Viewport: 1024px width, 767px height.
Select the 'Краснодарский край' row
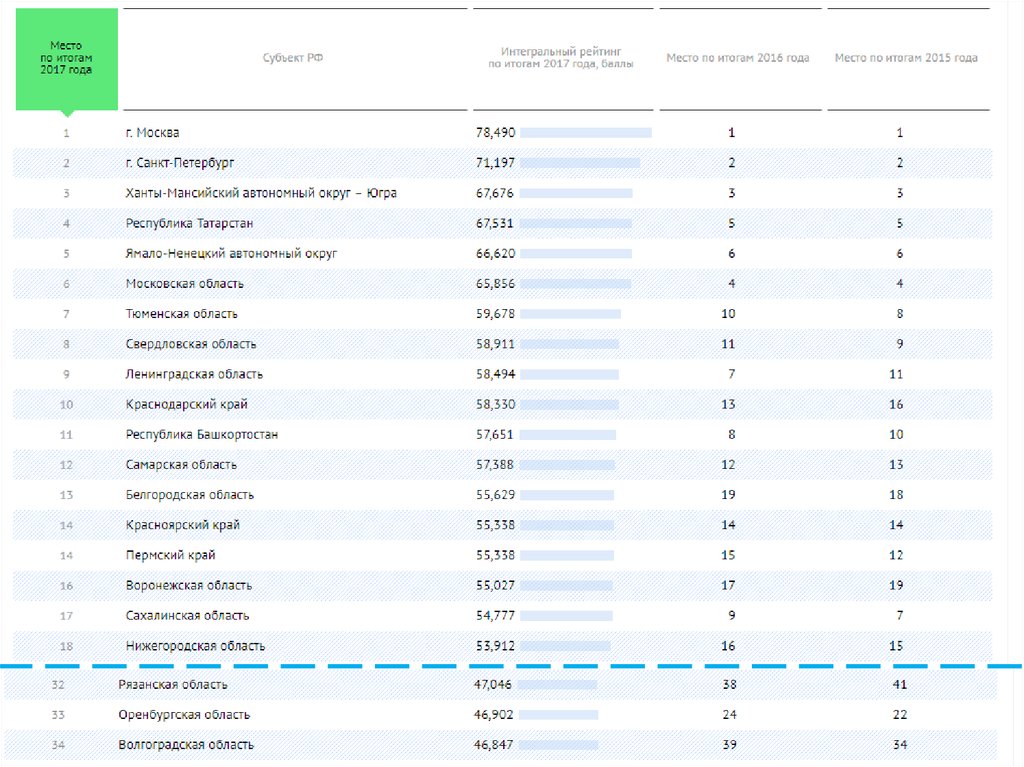(x=186, y=405)
